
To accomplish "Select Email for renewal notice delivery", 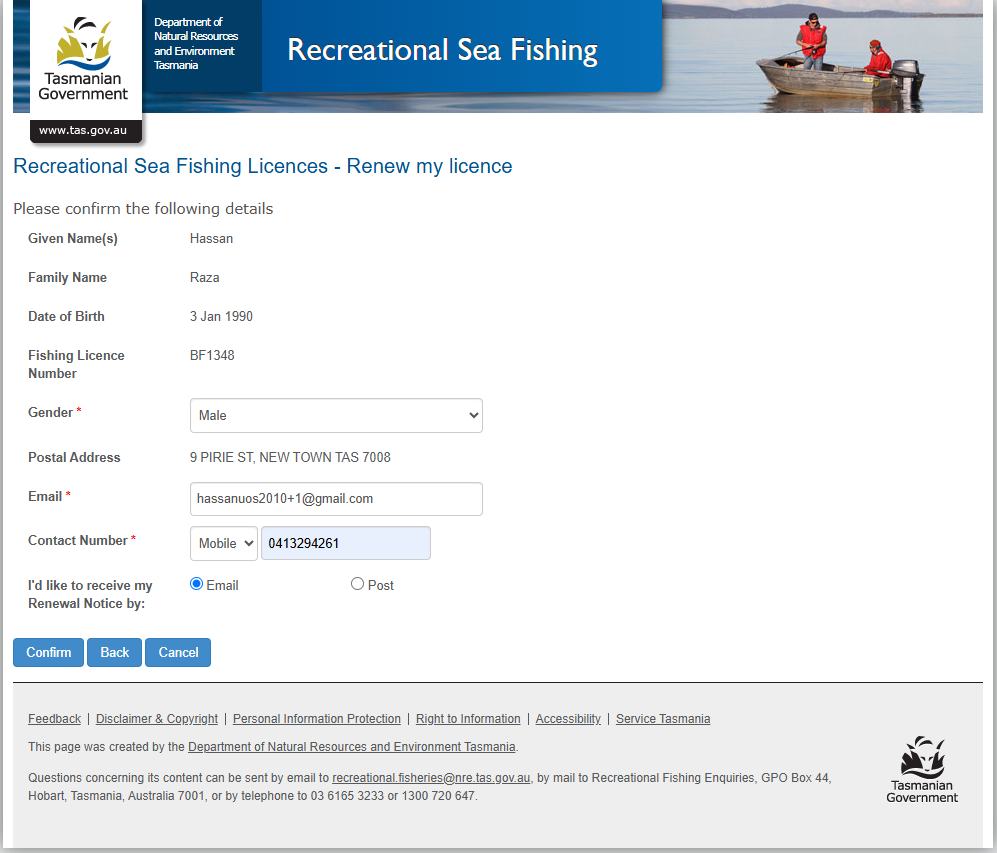I will (197, 585).
